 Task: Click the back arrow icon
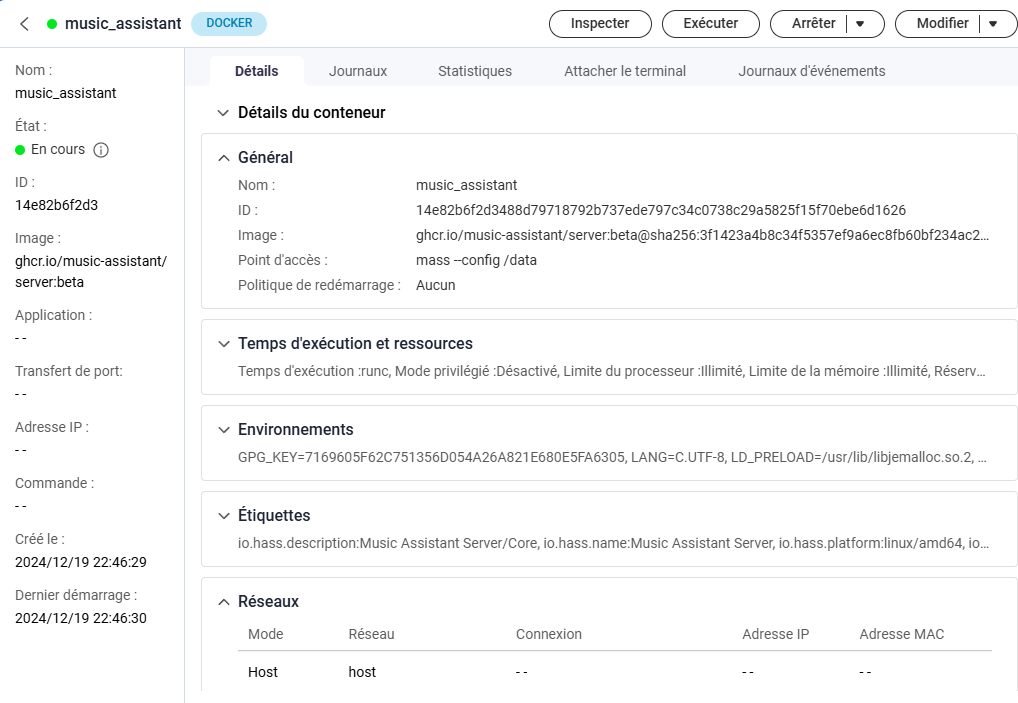point(24,23)
